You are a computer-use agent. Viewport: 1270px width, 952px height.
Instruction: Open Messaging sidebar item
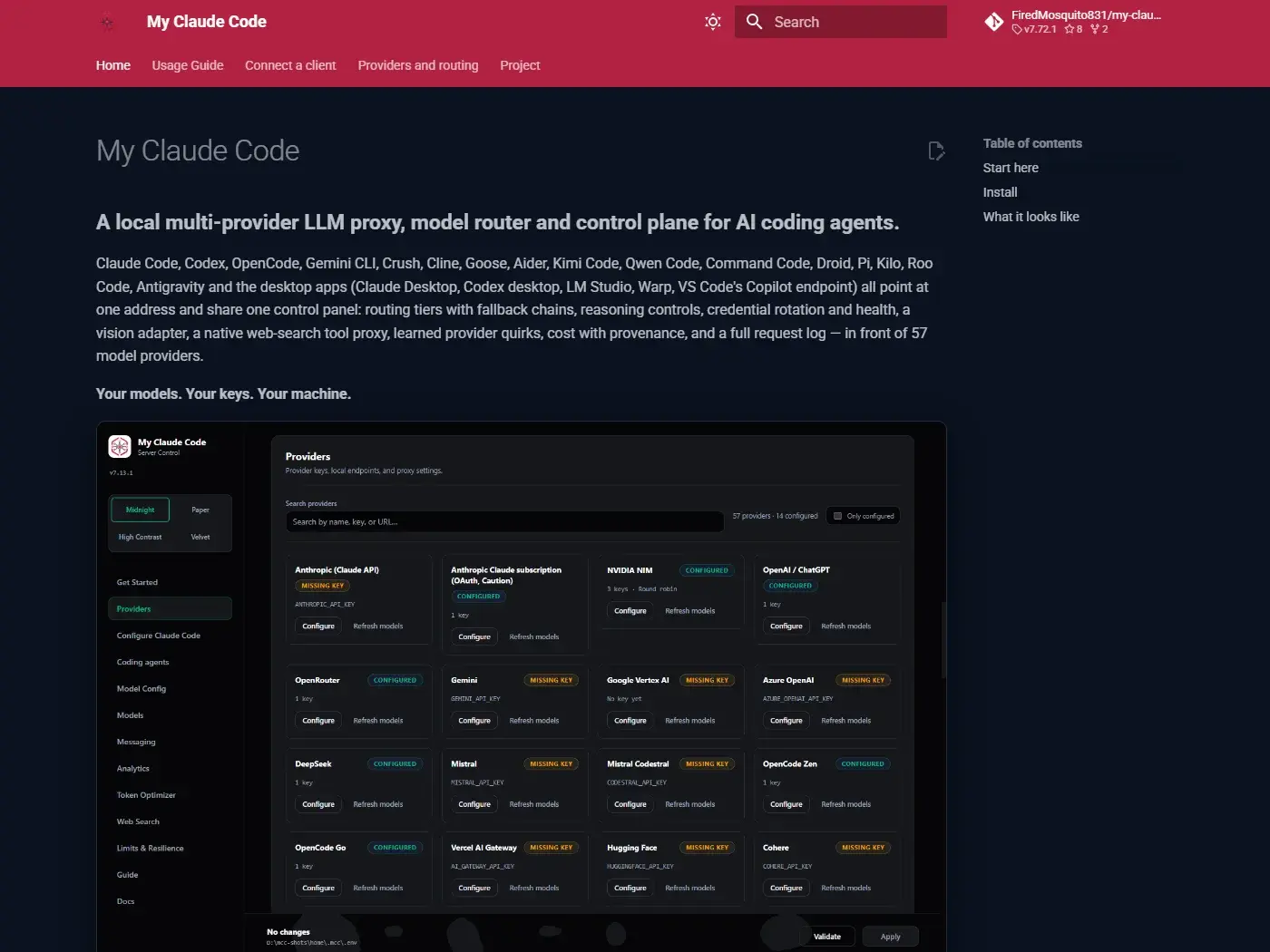(x=170, y=742)
